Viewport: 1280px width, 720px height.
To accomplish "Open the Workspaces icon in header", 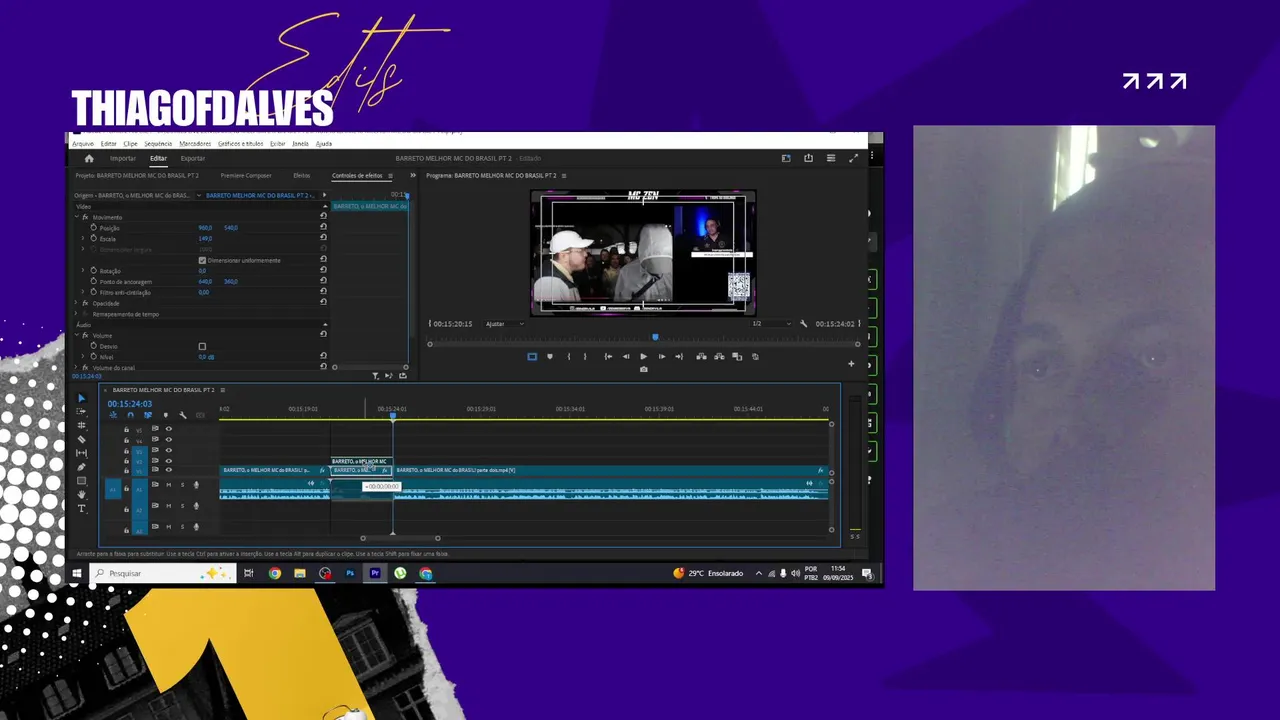I will coord(786,158).
